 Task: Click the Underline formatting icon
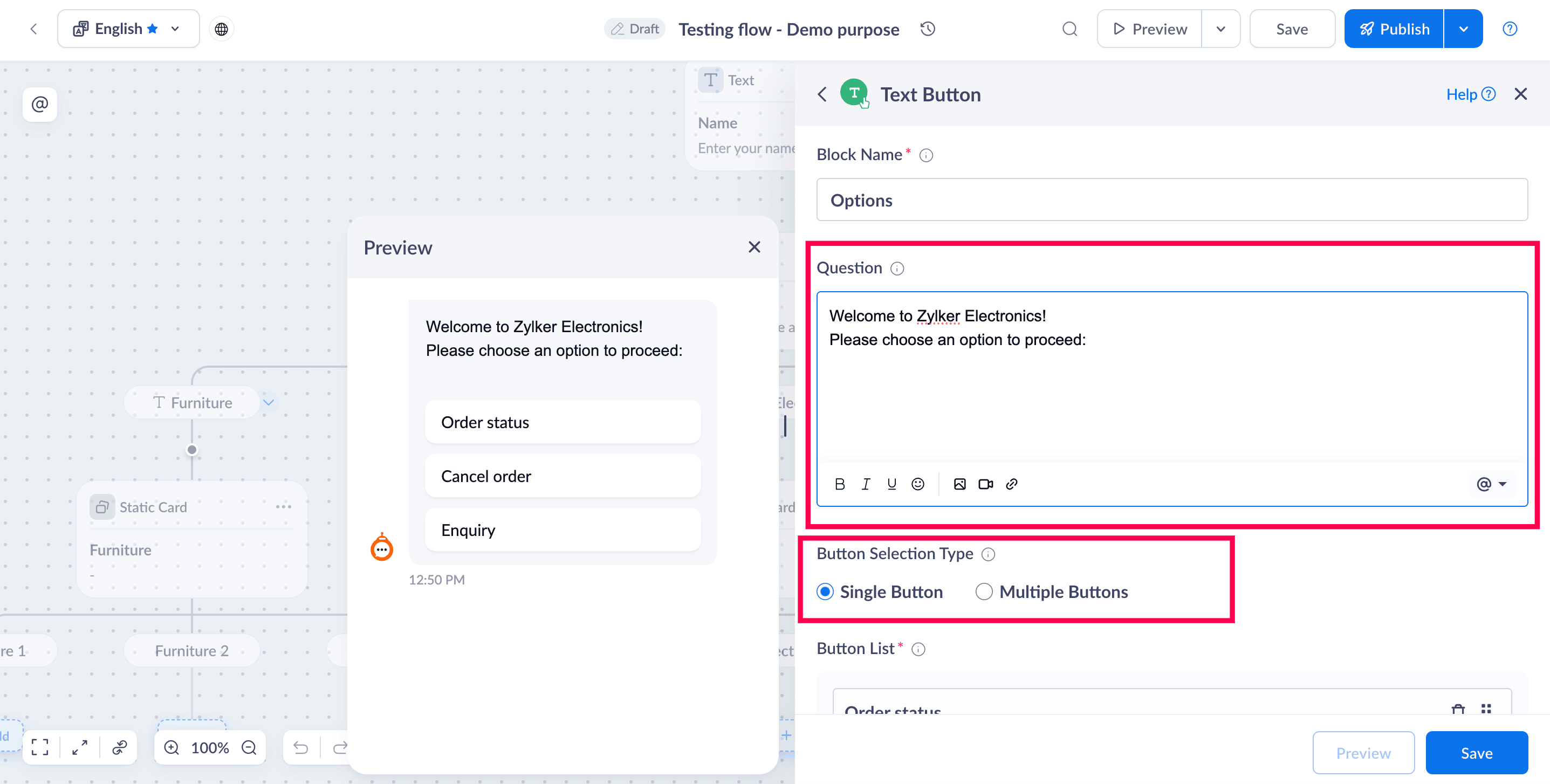click(891, 484)
